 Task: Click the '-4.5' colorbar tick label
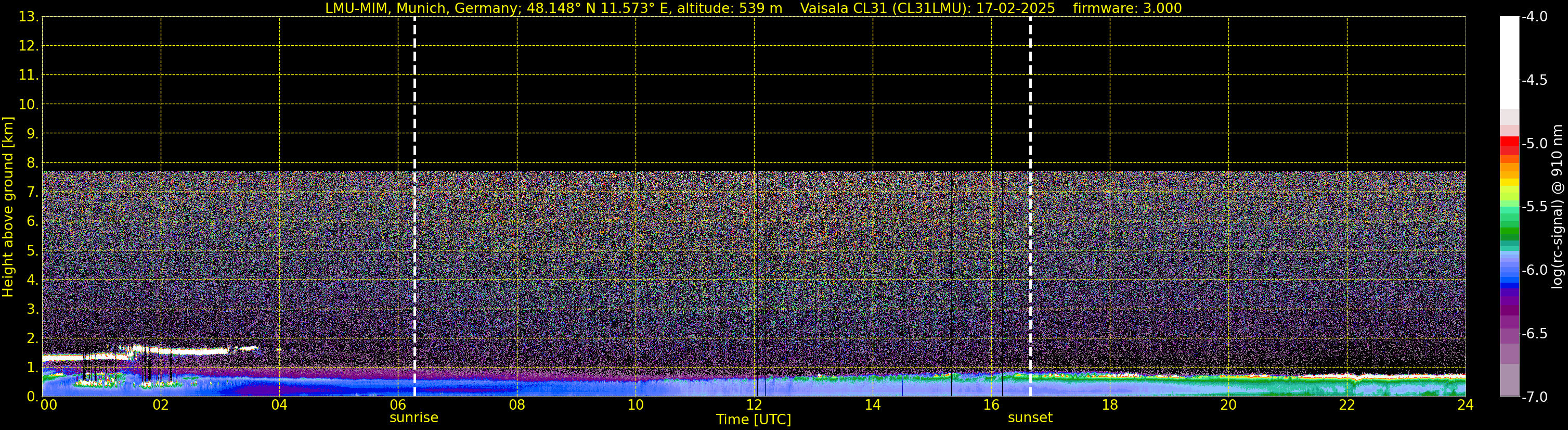pyautogui.click(x=1534, y=80)
